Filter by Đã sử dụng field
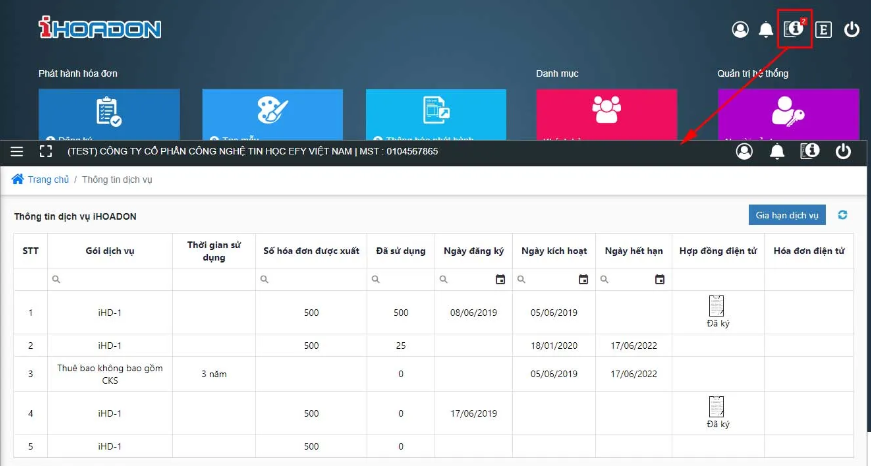This screenshot has height=466, width=871. pyautogui.click(x=401, y=279)
